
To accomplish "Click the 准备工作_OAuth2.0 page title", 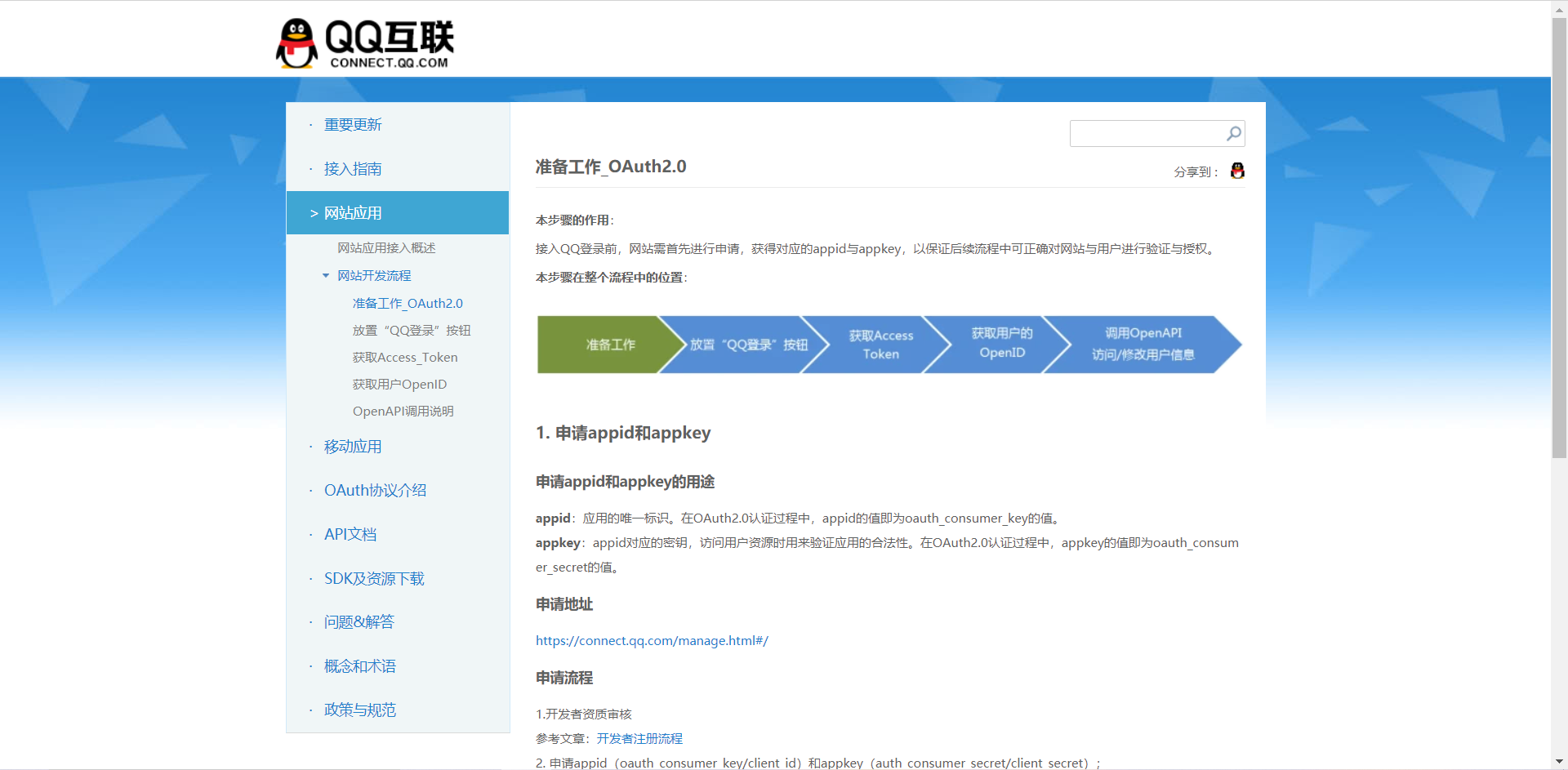I will tap(611, 167).
